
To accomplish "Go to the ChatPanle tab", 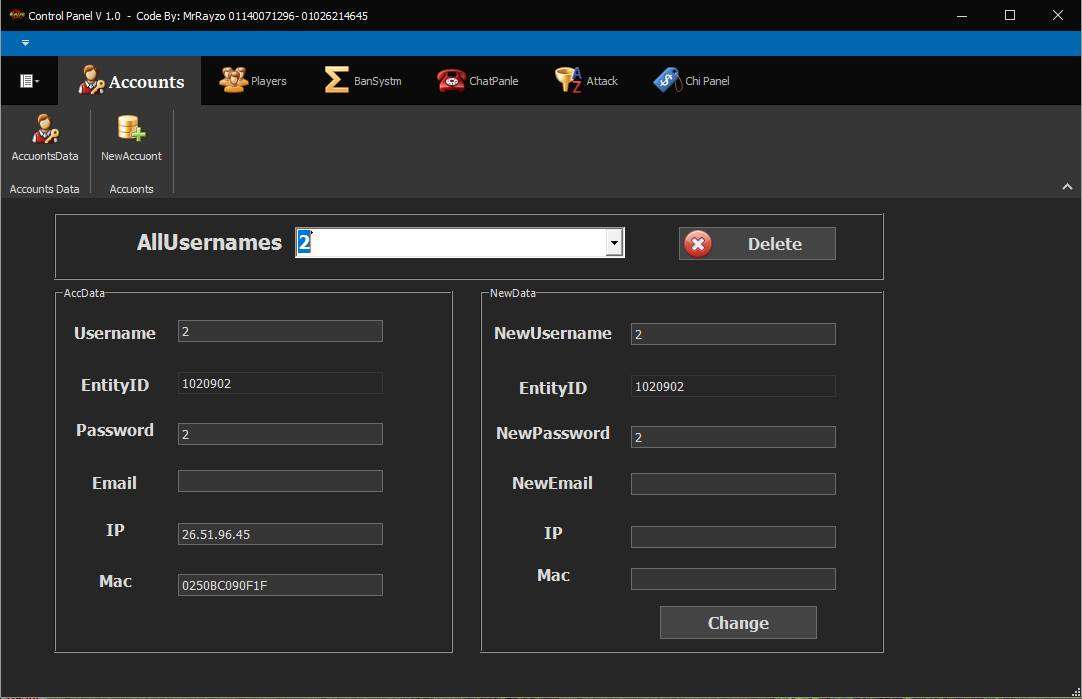I will tap(478, 81).
